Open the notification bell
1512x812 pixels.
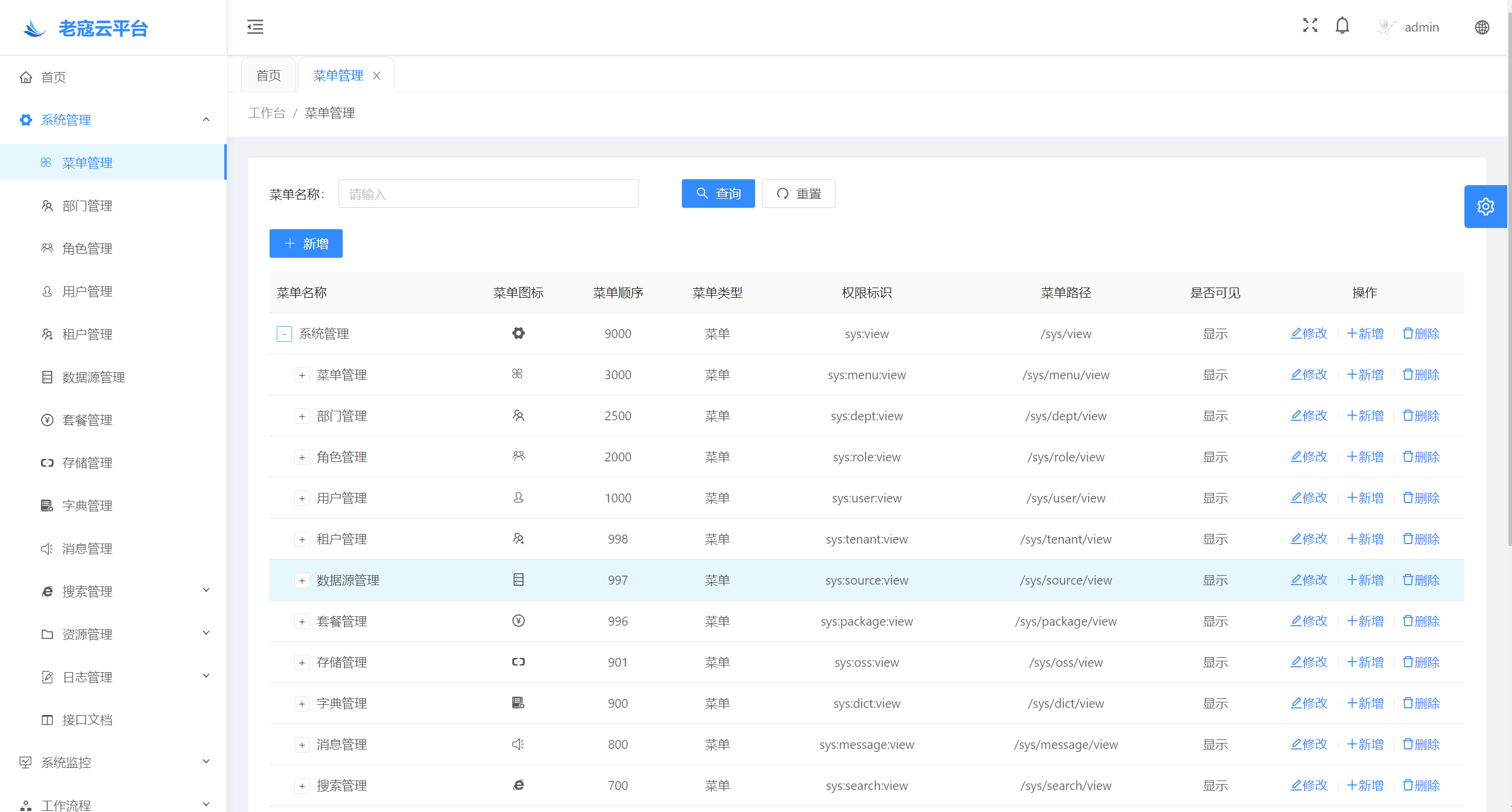point(1342,26)
